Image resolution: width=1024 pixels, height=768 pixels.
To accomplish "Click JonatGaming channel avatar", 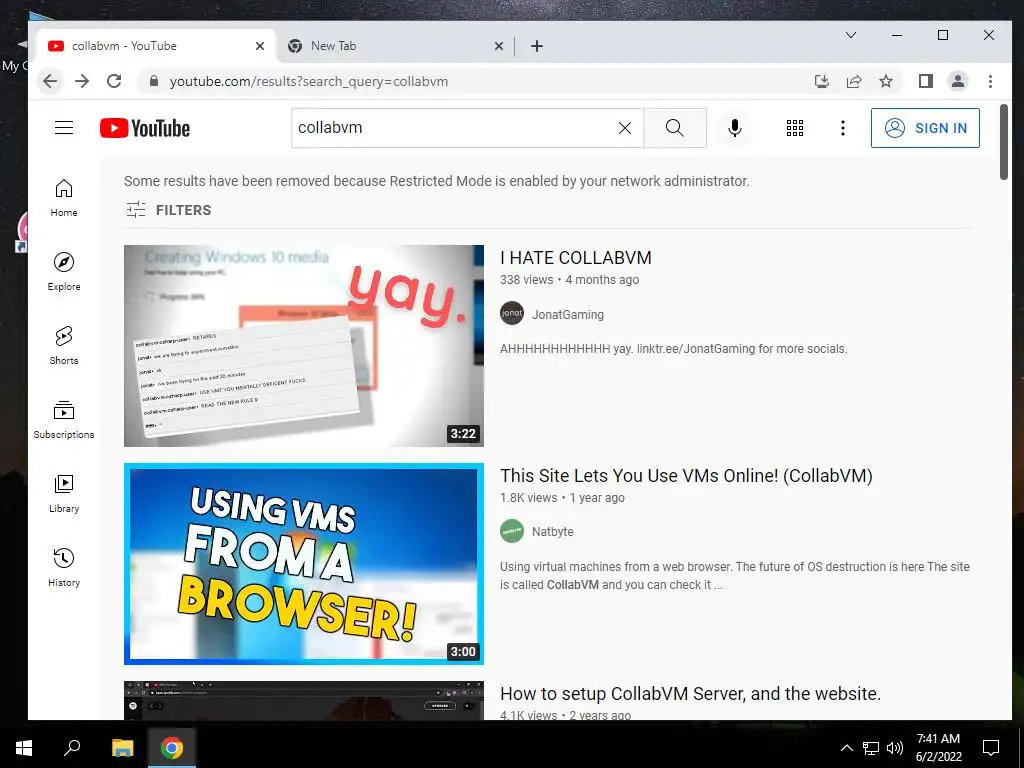I will click(512, 313).
